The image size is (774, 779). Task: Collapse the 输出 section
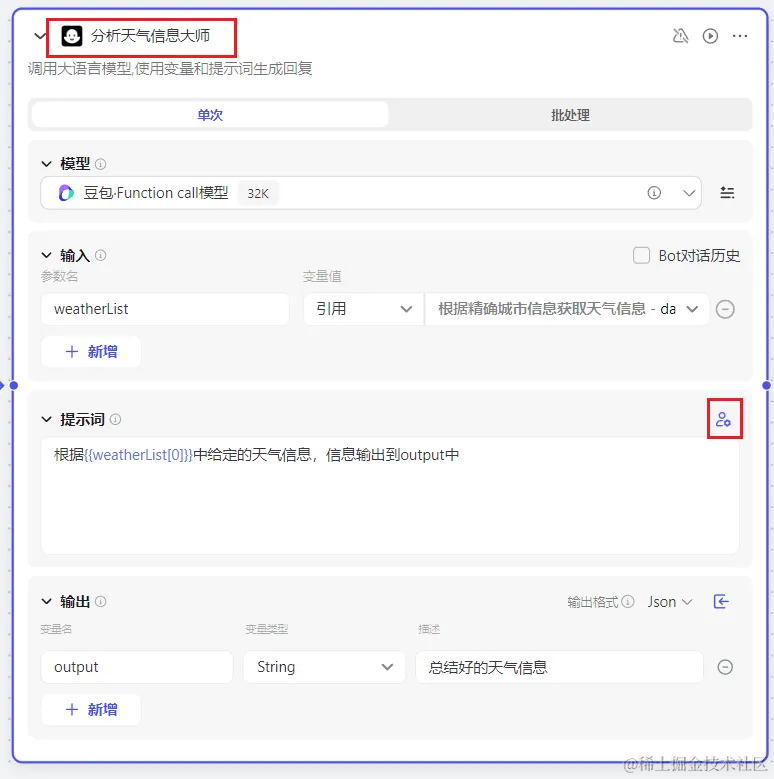coord(46,602)
